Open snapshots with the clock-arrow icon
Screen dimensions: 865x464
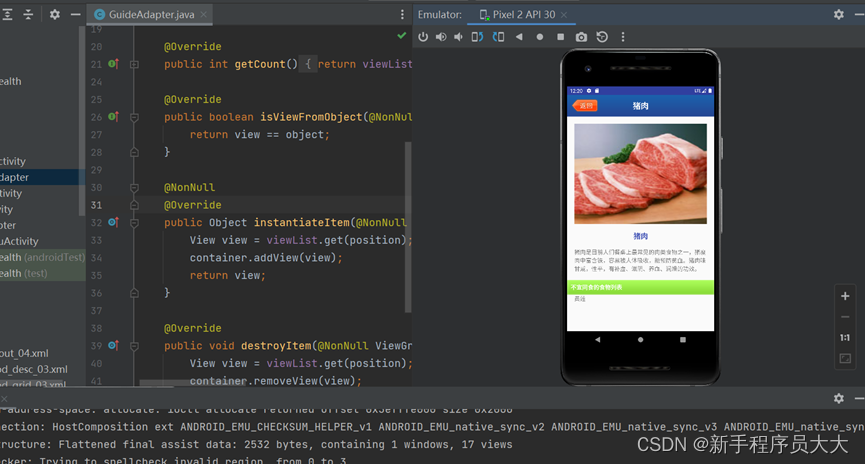(x=602, y=37)
